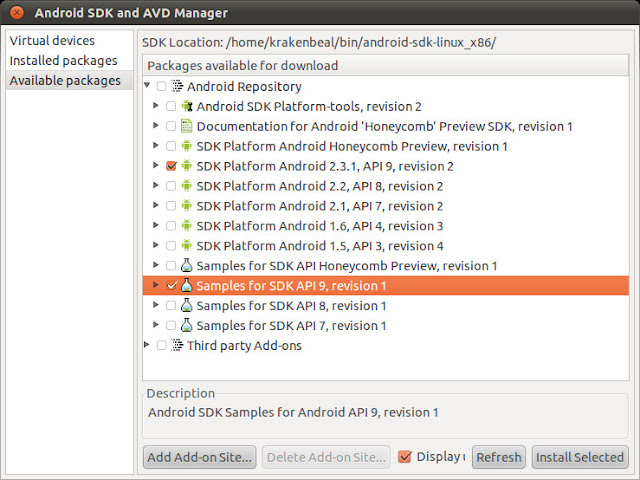Click the Android 2.2 API 8 android icon
640x480 pixels.
click(187, 186)
